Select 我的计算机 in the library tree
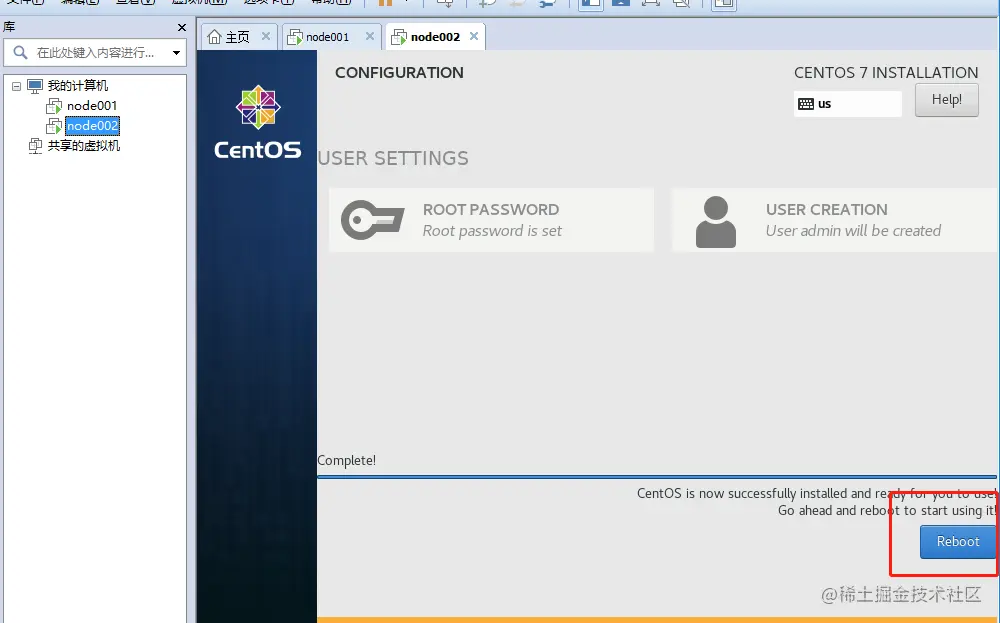 pyautogui.click(x=78, y=85)
